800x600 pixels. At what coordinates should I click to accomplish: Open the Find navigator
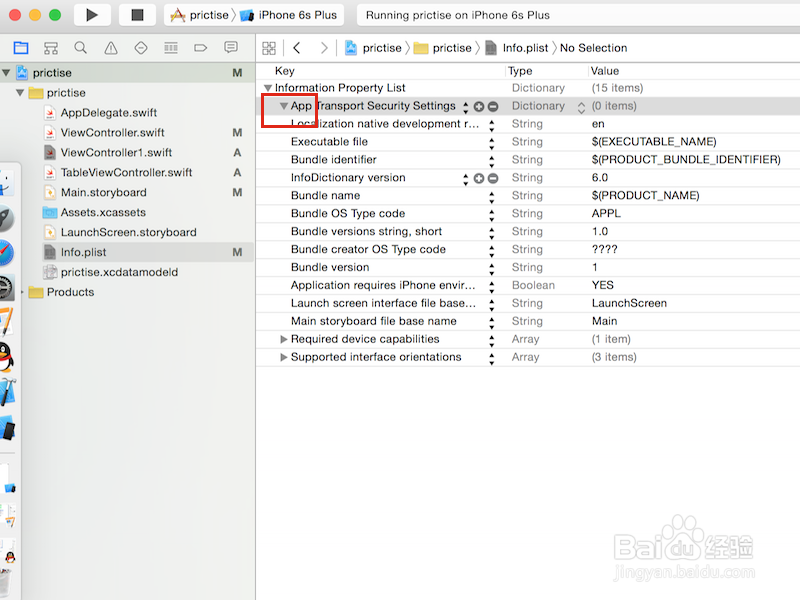(81, 48)
